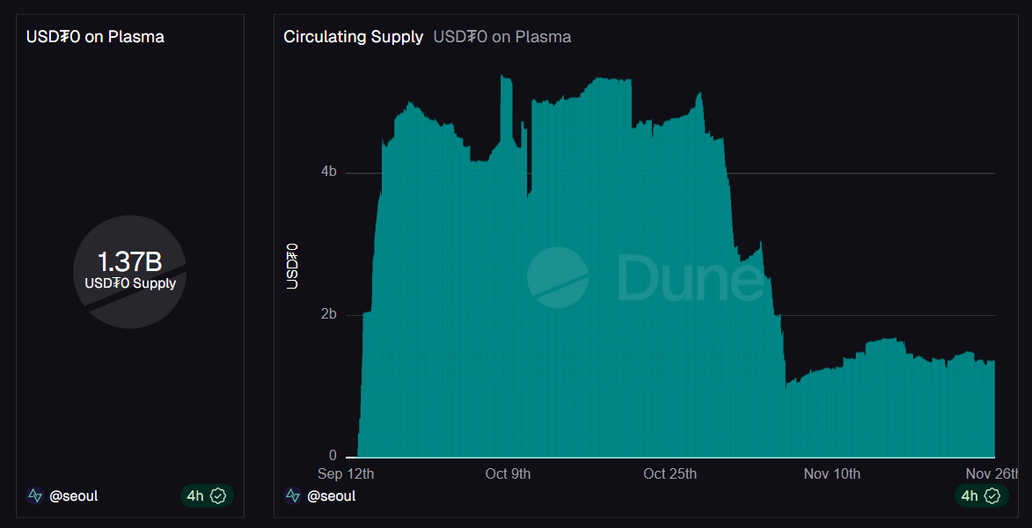The image size is (1032, 528).
Task: Open the @seoul author link in the counter panel
Action: click(x=74, y=496)
